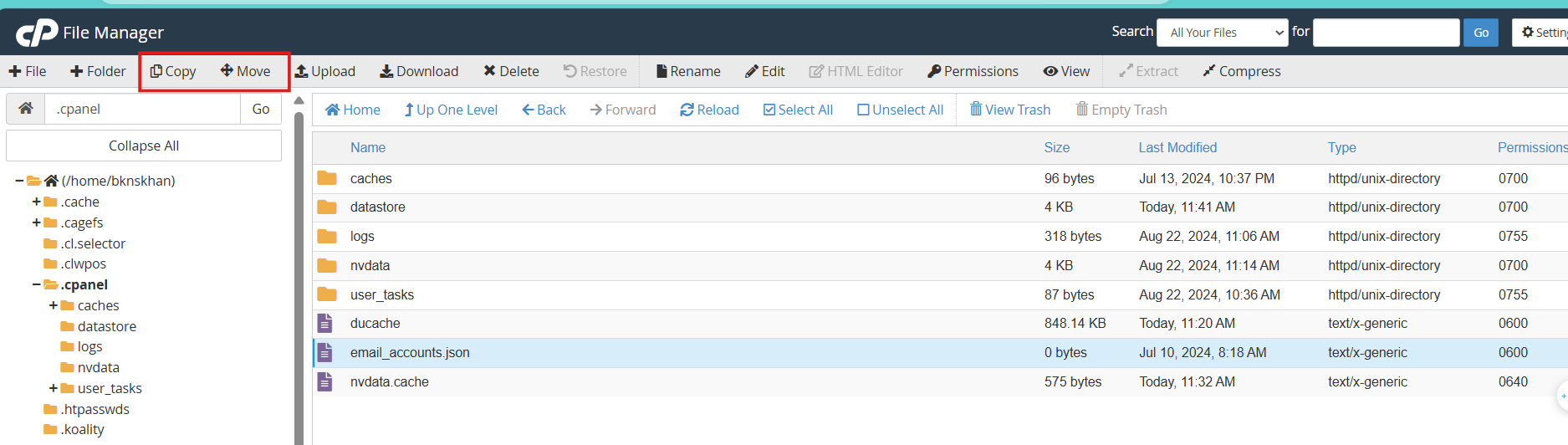
Task: Click the cPanel logo icon
Action: click(37, 33)
